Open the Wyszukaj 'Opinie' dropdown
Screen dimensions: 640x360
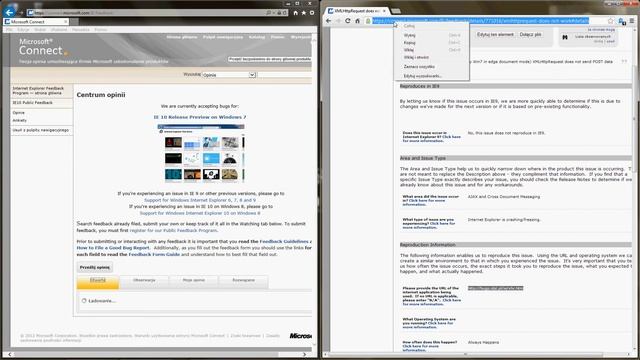tap(229, 75)
